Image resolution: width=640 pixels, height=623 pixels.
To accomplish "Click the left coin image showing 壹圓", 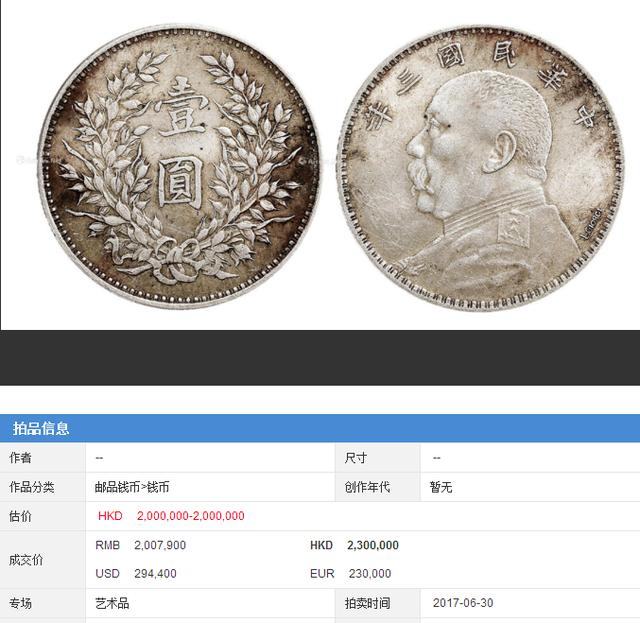I will [180, 166].
